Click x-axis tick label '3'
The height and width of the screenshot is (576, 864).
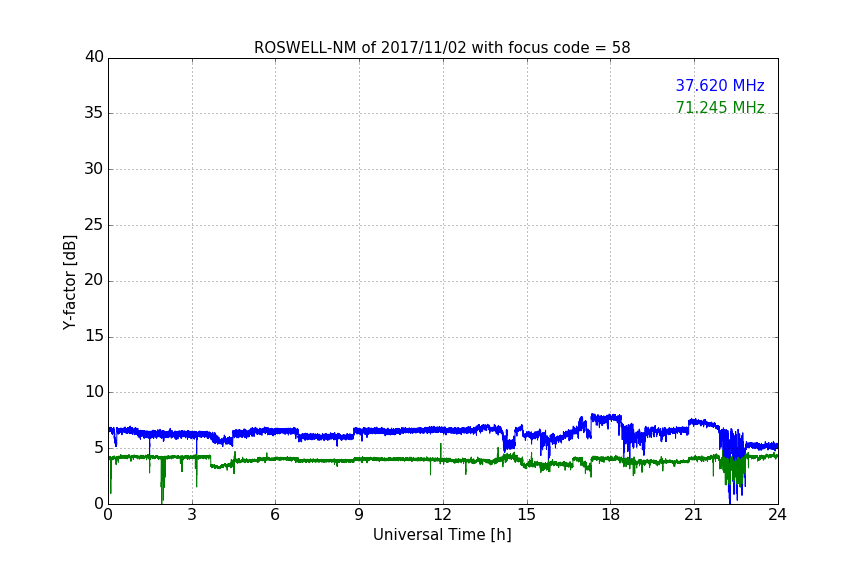(x=192, y=515)
